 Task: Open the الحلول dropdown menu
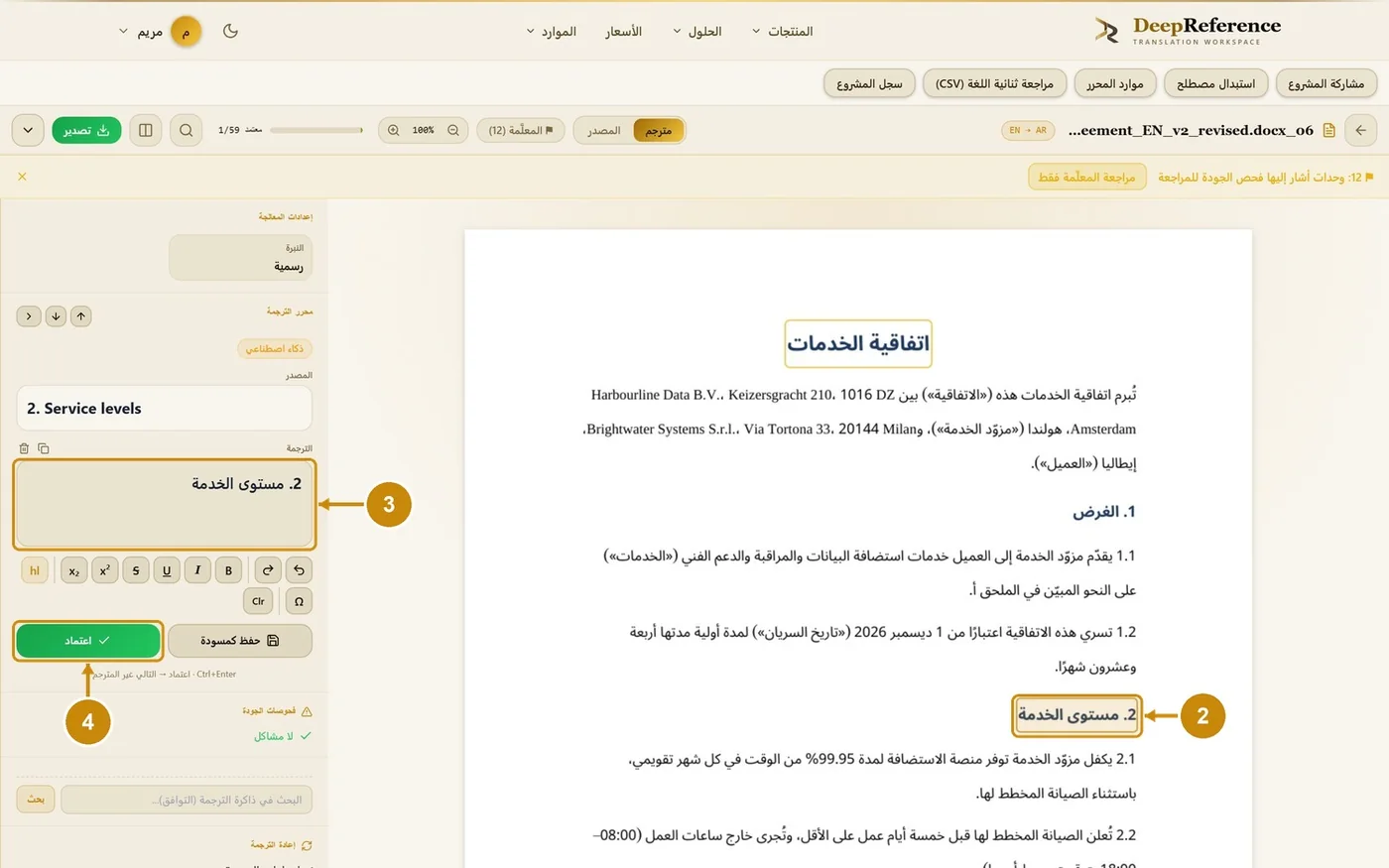coord(697,32)
